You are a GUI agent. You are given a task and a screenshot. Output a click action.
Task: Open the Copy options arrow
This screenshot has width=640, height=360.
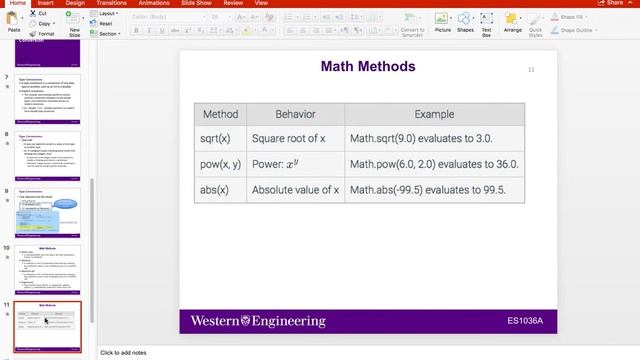coord(54,24)
